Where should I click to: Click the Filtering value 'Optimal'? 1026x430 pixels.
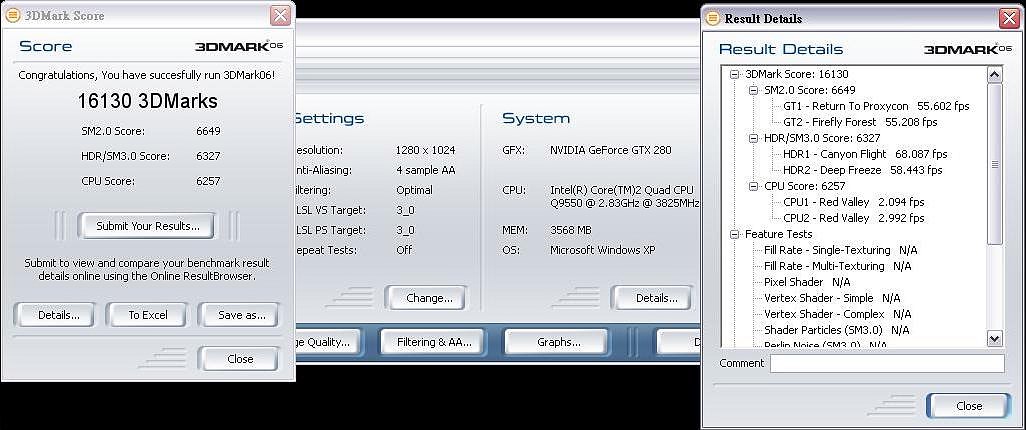click(414, 190)
